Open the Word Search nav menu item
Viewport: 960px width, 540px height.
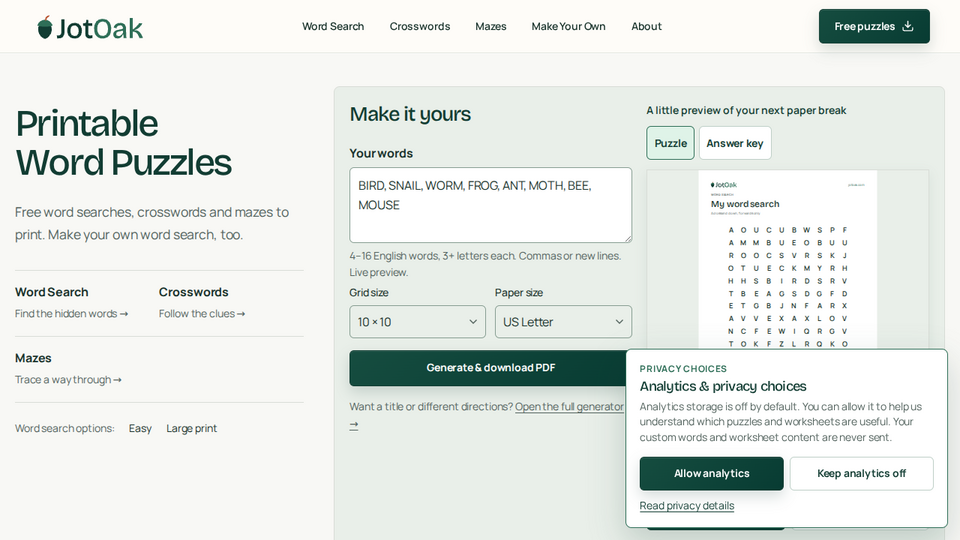tap(333, 26)
